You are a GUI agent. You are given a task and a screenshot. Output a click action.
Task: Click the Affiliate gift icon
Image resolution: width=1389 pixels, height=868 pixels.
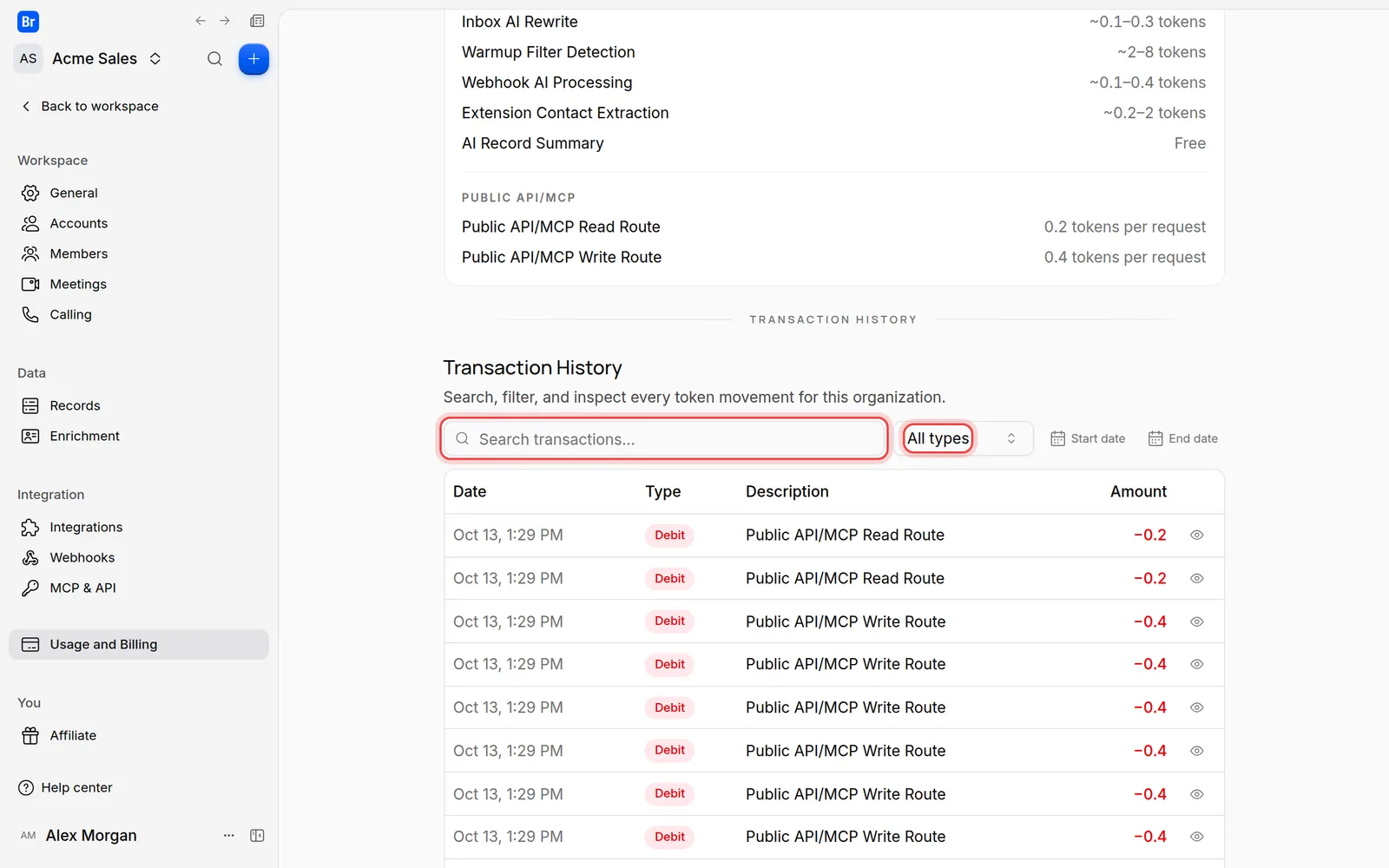(x=30, y=735)
